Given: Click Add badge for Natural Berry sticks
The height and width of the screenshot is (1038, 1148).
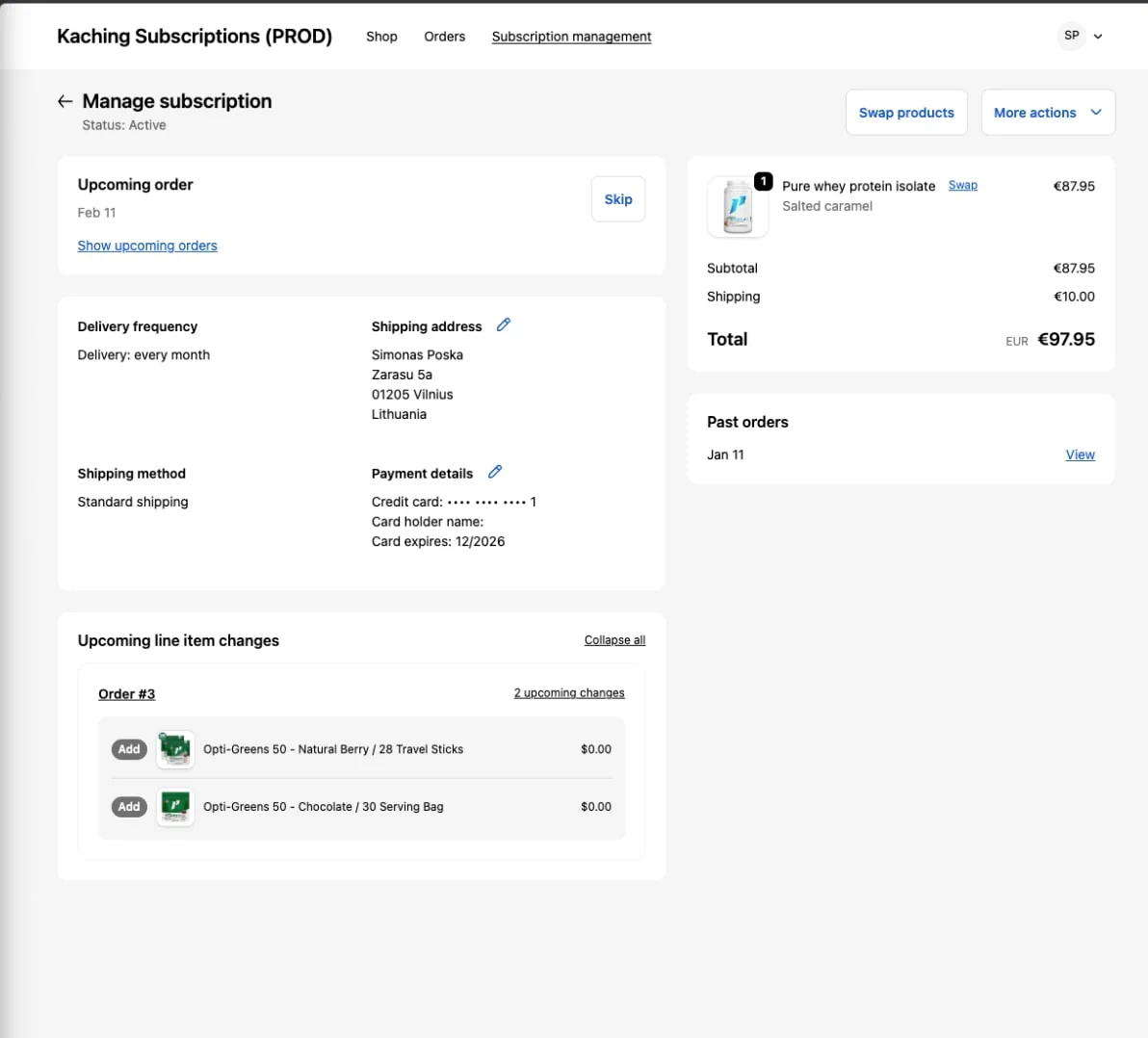Looking at the screenshot, I should [129, 749].
